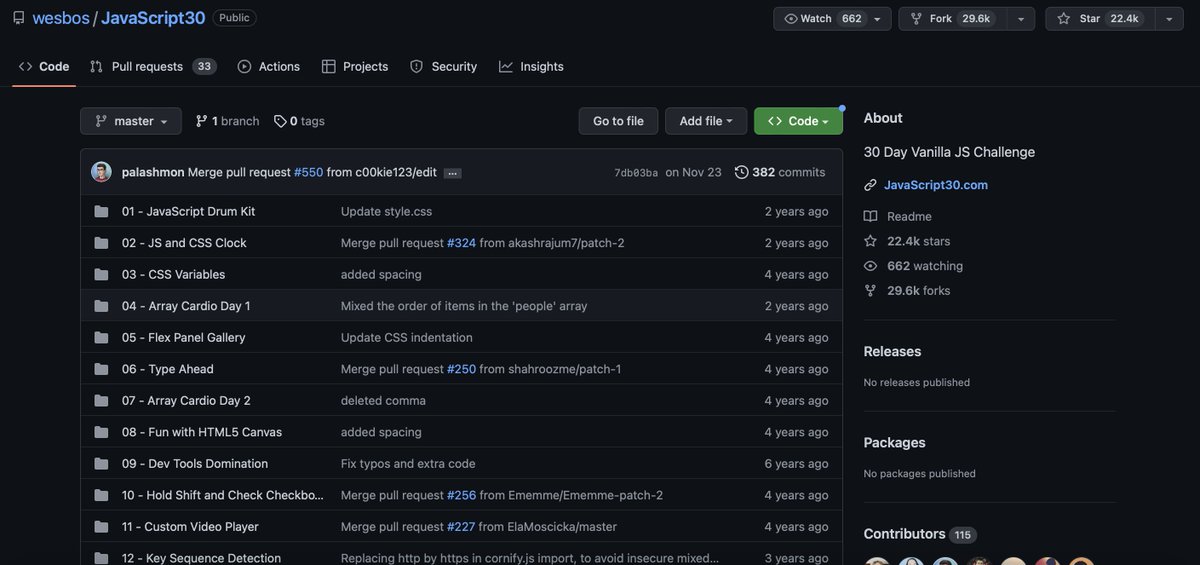Image resolution: width=1200 pixels, height=565 pixels.
Task: Click the folder icon for 04 - Array Cardio Day 1
Action: click(101, 306)
